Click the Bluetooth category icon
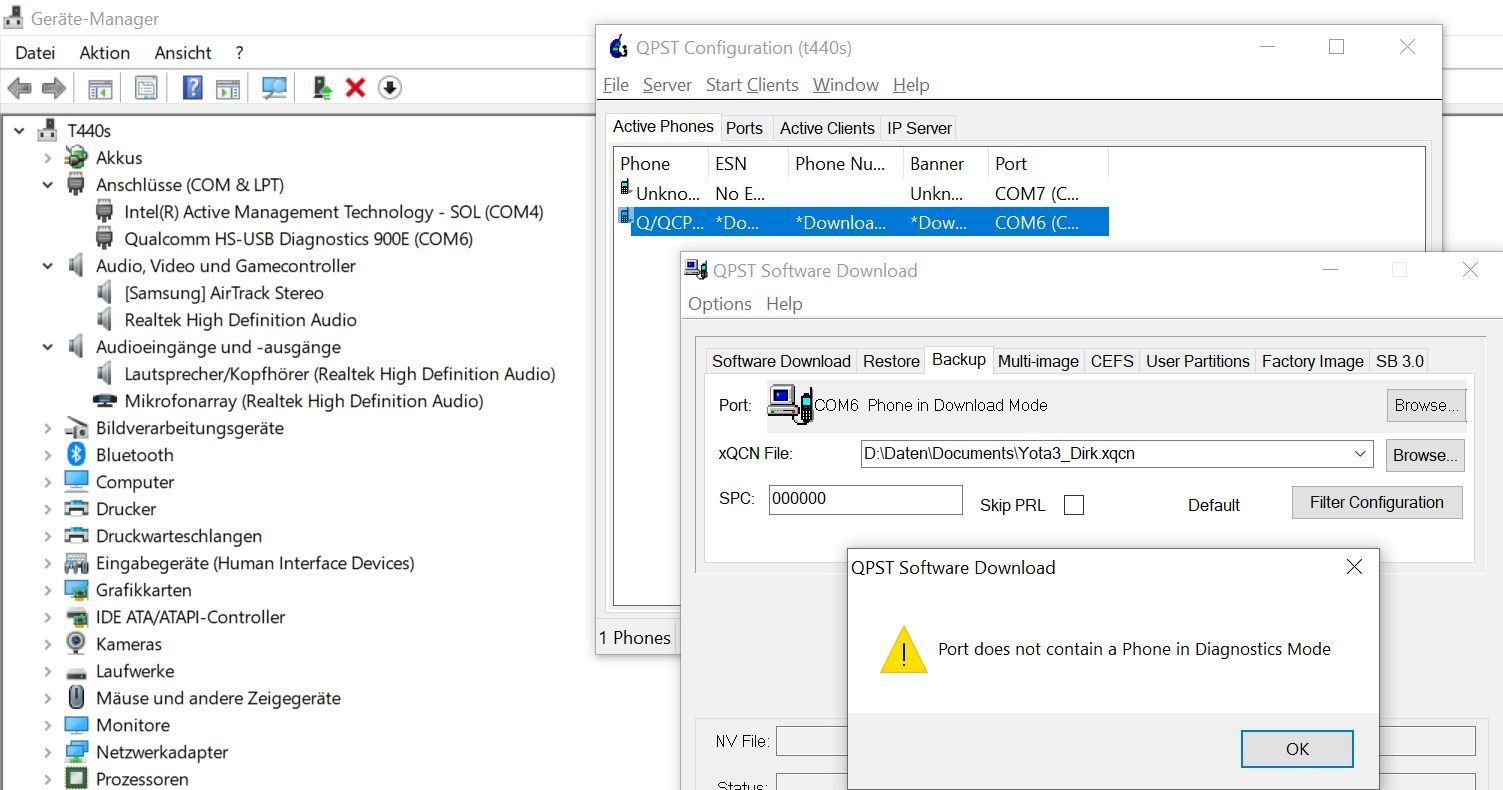 76,455
